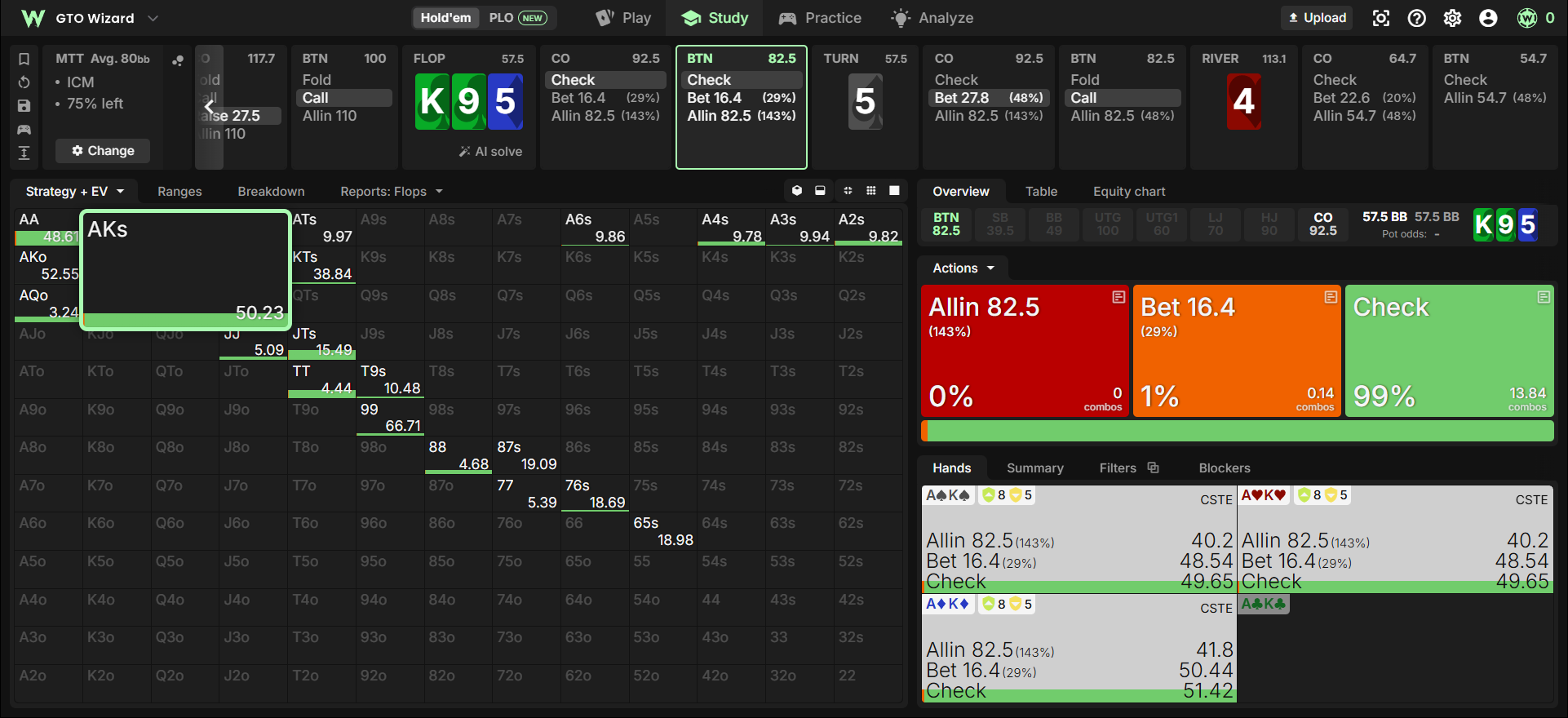Click the Upload button

pyautogui.click(x=1317, y=18)
